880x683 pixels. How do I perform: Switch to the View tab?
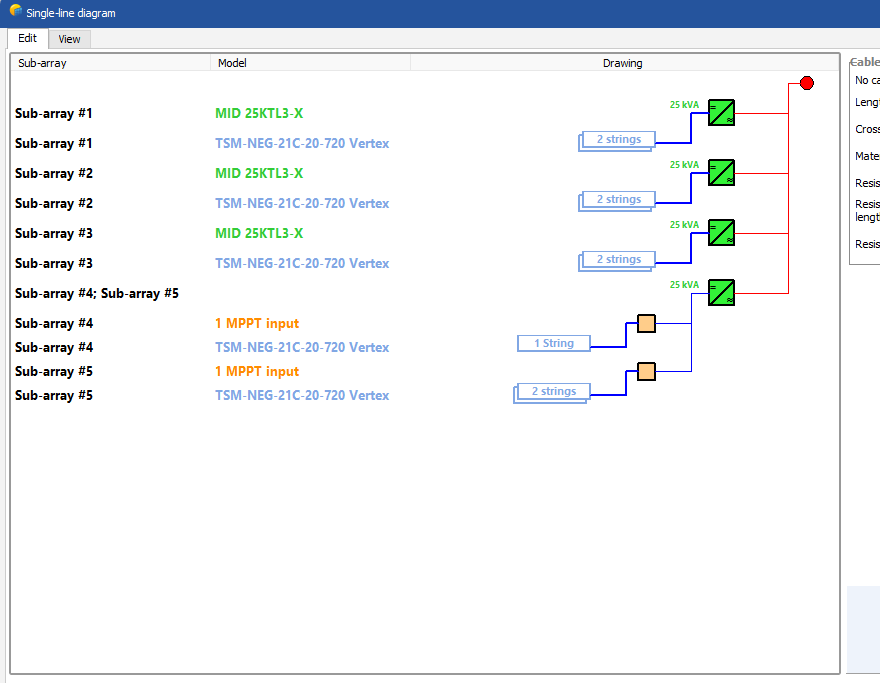coord(69,39)
